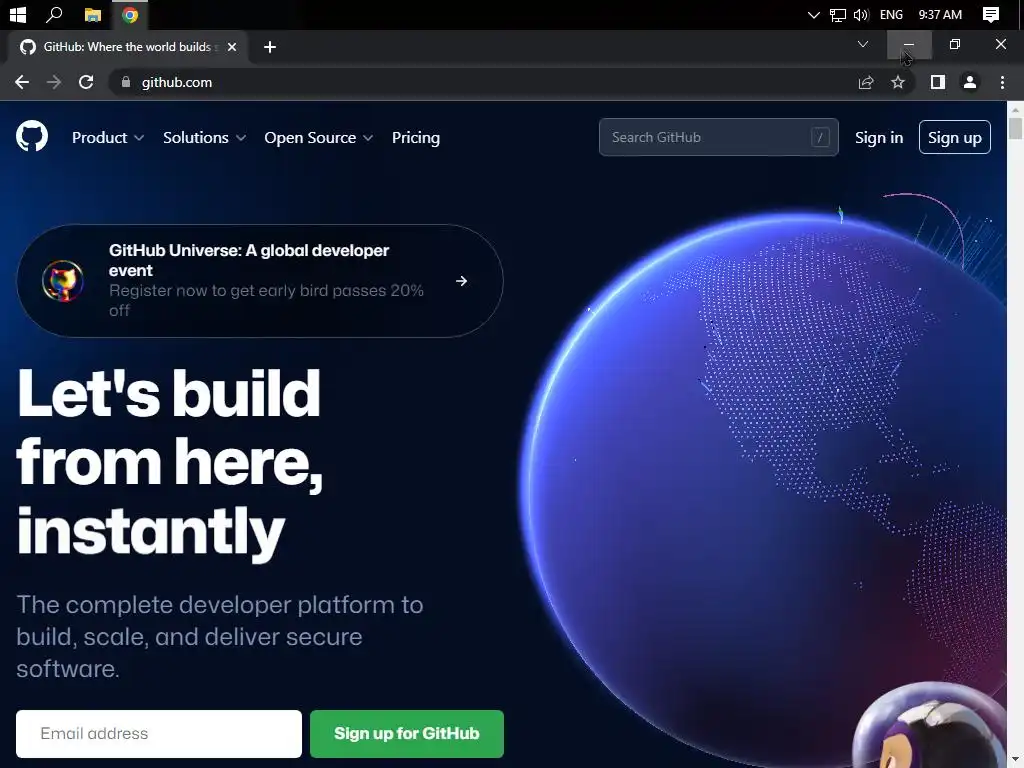Click the Universe Octocat badge icon
This screenshot has width=1024, height=768.
[63, 281]
